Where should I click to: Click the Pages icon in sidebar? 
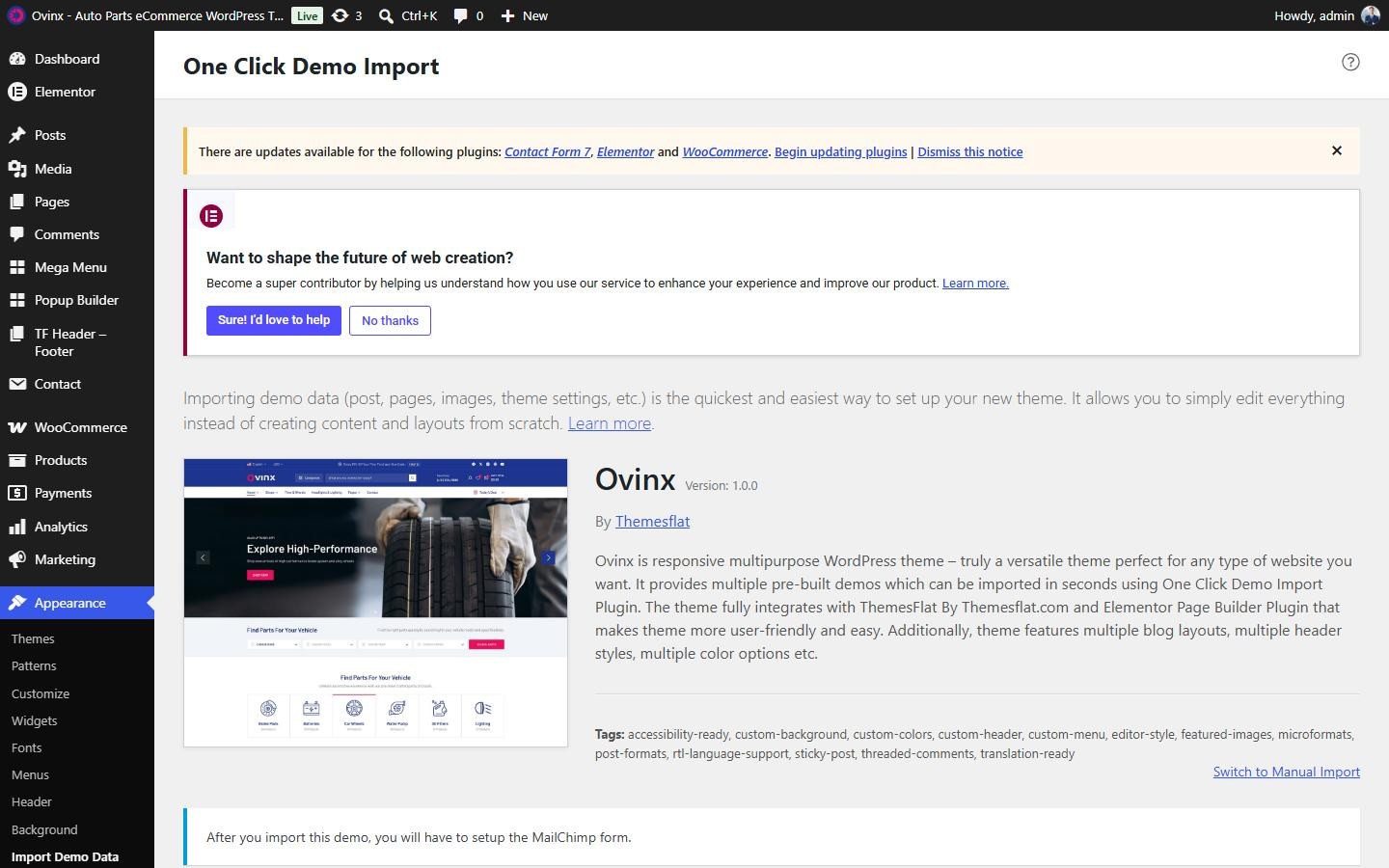point(17,202)
